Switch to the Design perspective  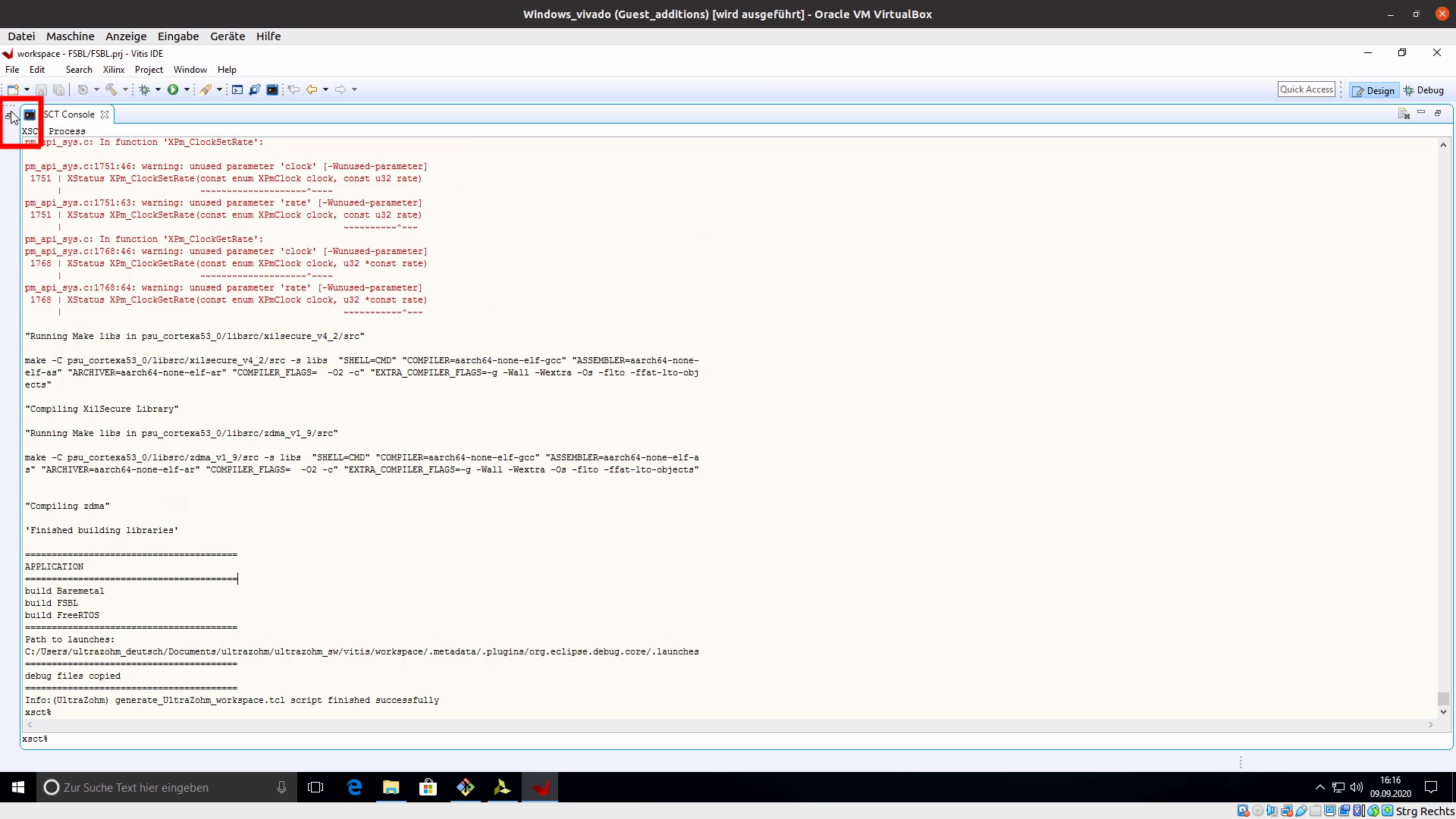pos(1373,90)
